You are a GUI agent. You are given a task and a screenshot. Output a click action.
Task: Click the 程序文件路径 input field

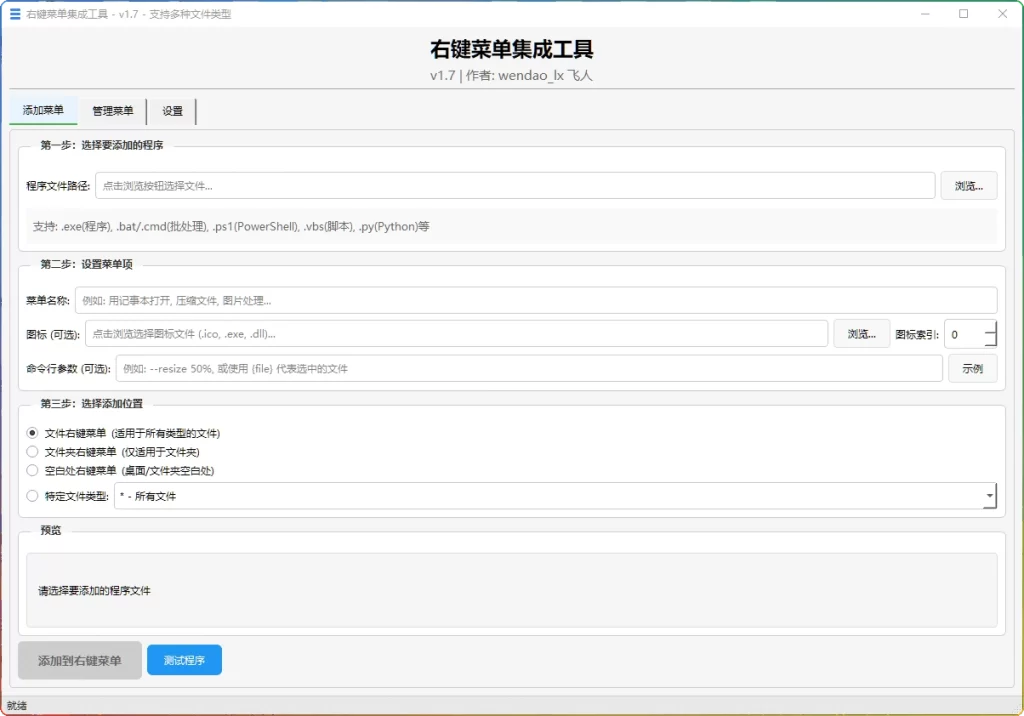click(x=500, y=185)
